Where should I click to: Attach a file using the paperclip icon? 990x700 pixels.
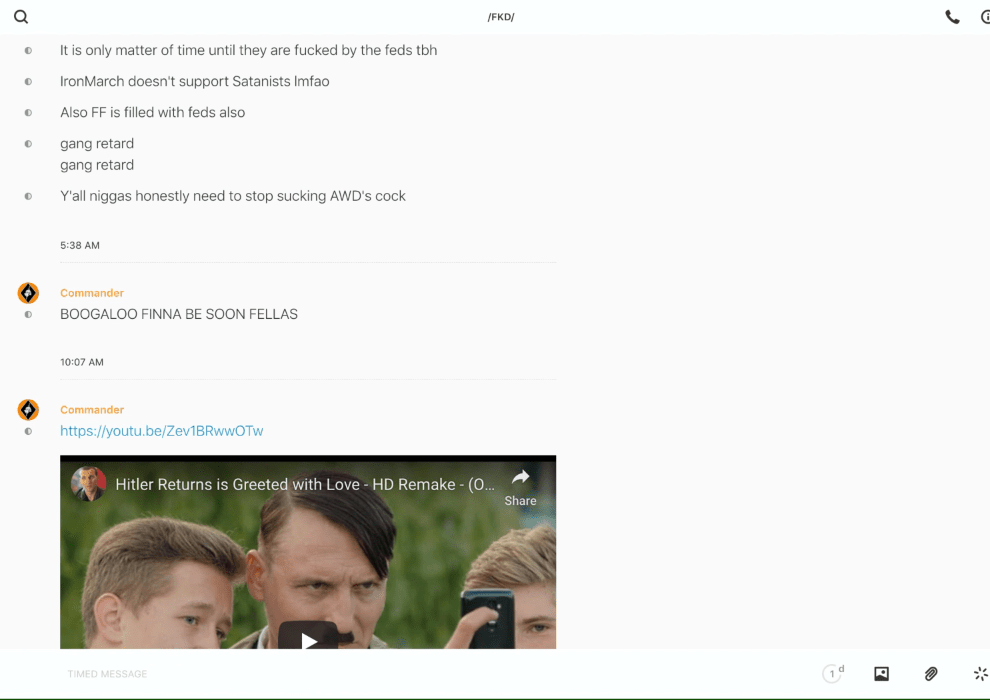point(931,674)
